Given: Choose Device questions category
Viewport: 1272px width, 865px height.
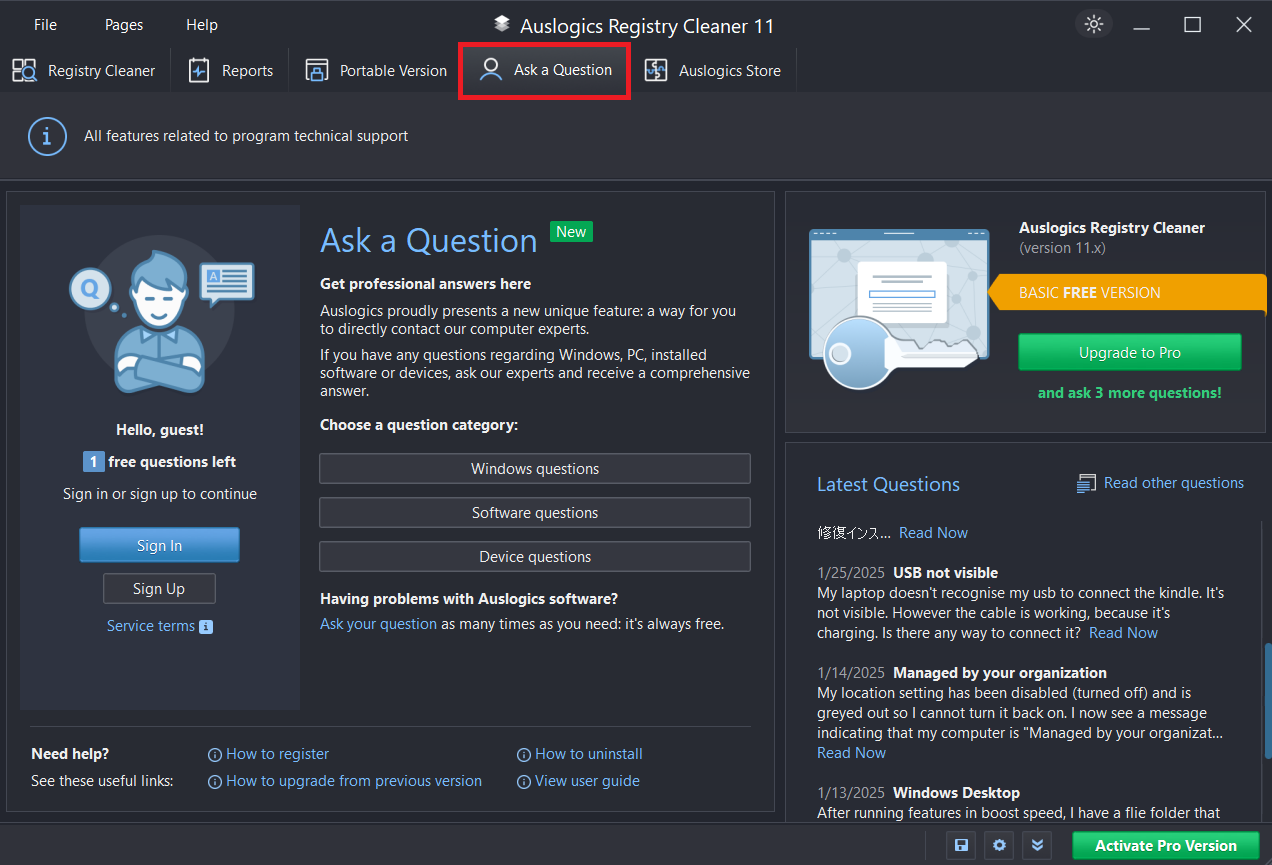Looking at the screenshot, I should (x=535, y=557).
